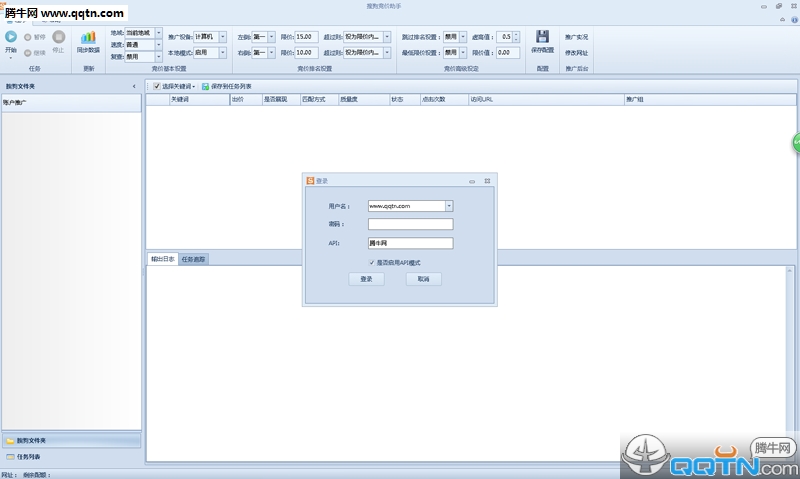
Task: Click the green round icon on the right edge
Action: 796,143
